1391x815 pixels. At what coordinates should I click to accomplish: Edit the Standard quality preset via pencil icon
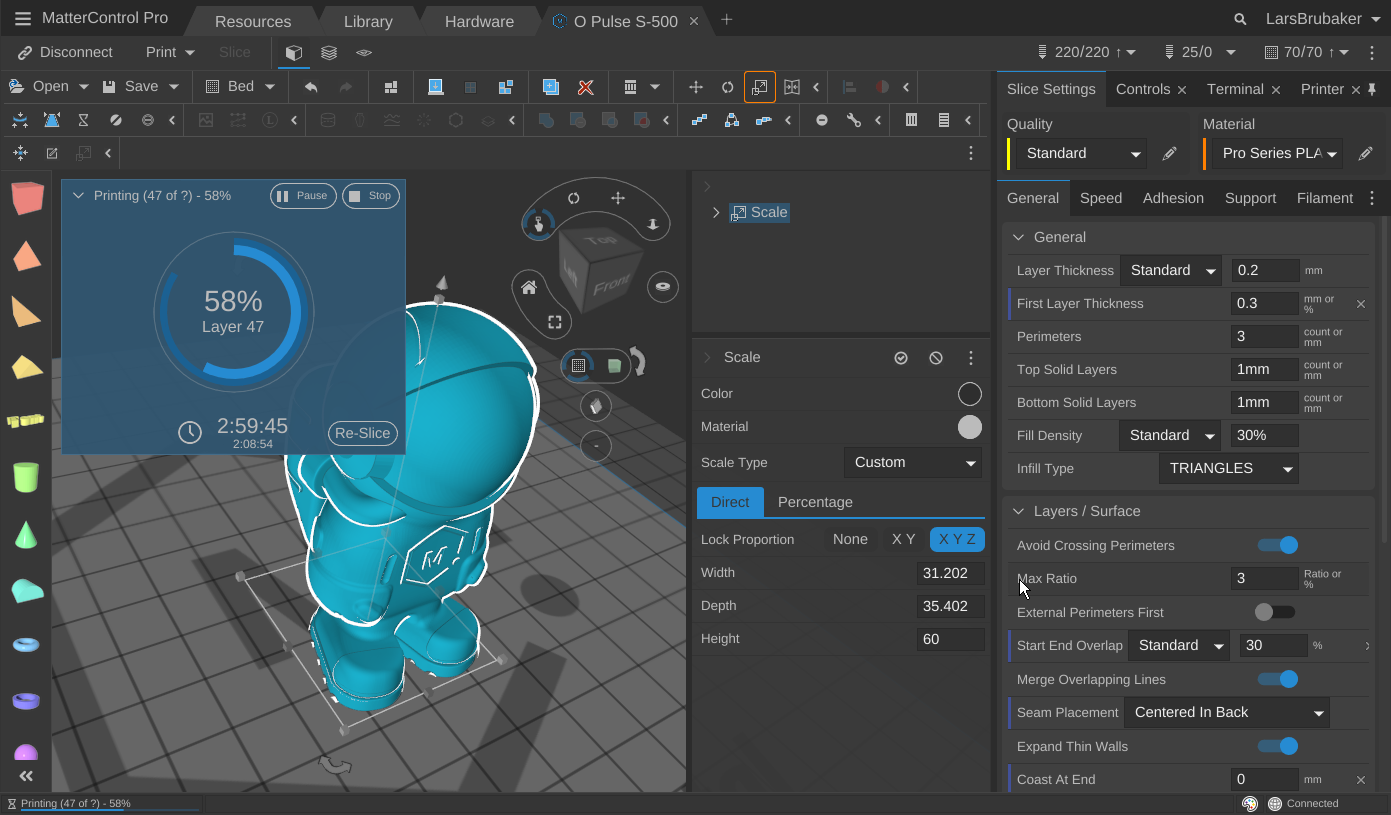pyautogui.click(x=1169, y=153)
